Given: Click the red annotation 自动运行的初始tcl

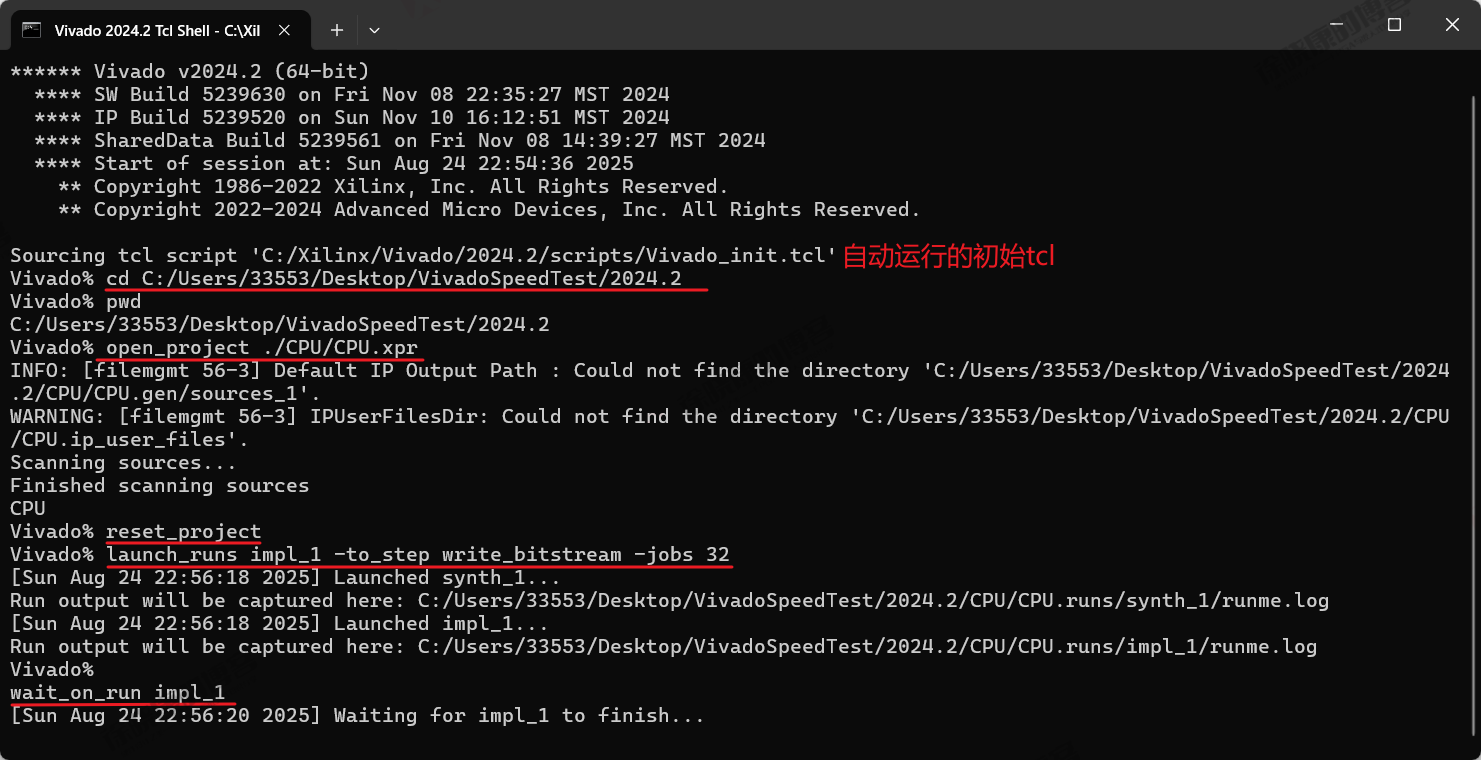Looking at the screenshot, I should point(949,256).
